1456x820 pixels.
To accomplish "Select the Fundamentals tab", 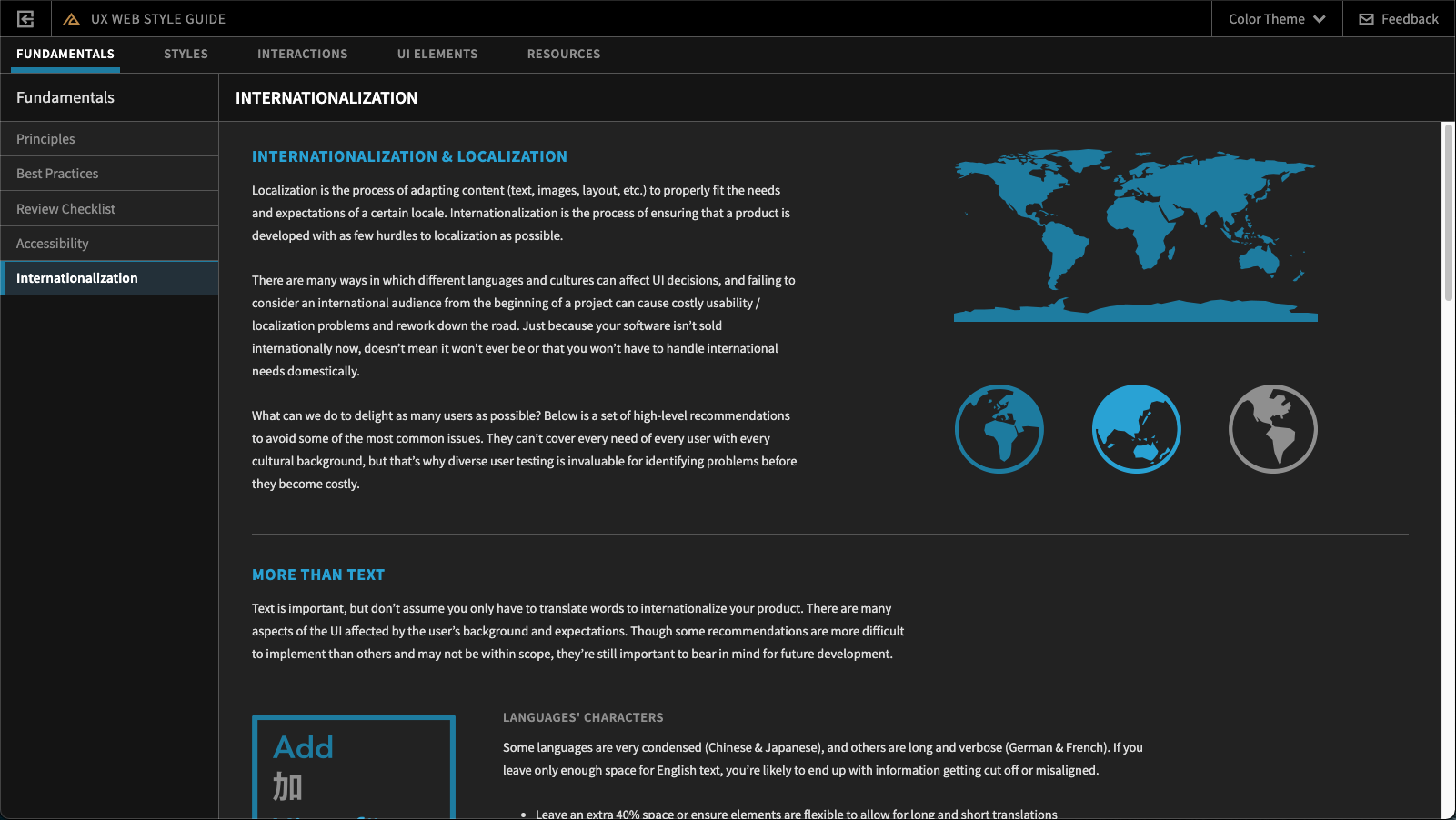I will point(65,55).
